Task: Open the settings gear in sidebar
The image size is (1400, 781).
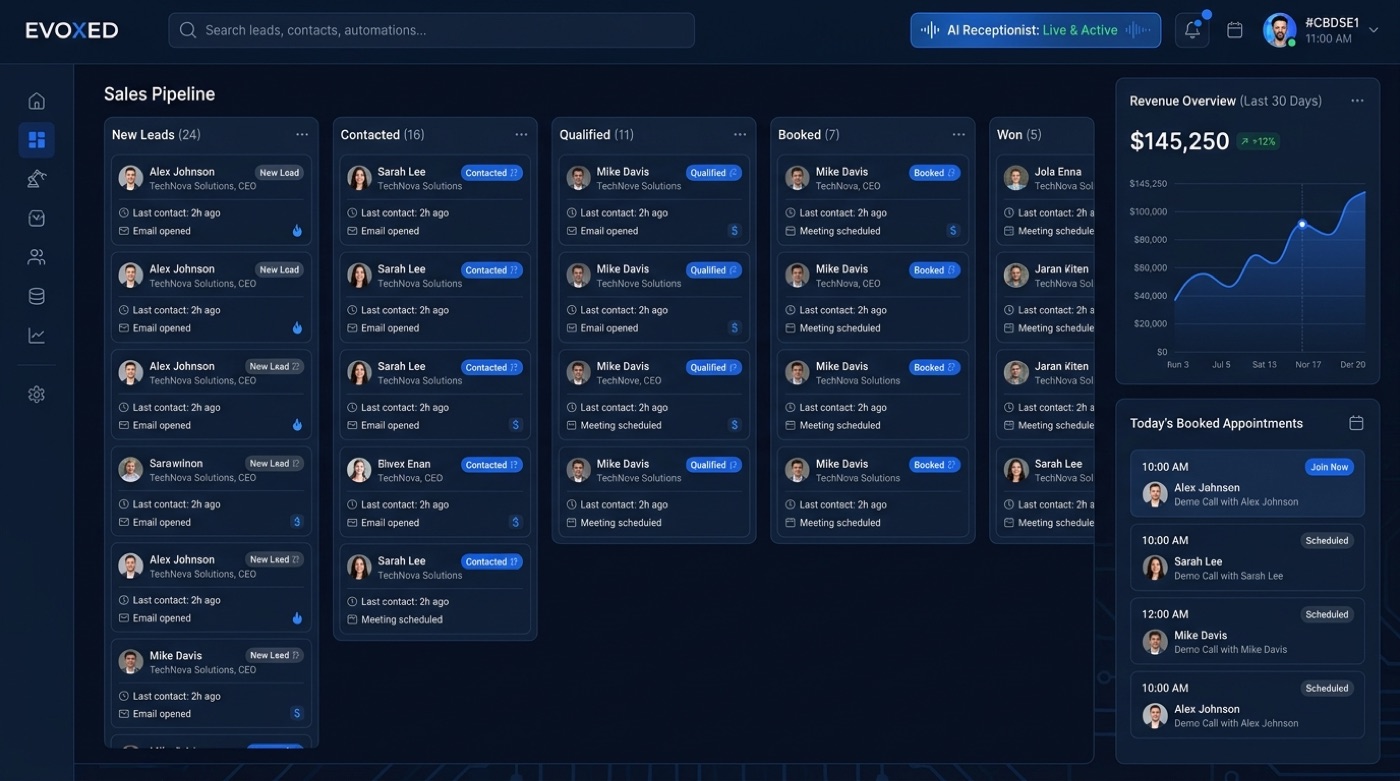Action: coord(36,394)
